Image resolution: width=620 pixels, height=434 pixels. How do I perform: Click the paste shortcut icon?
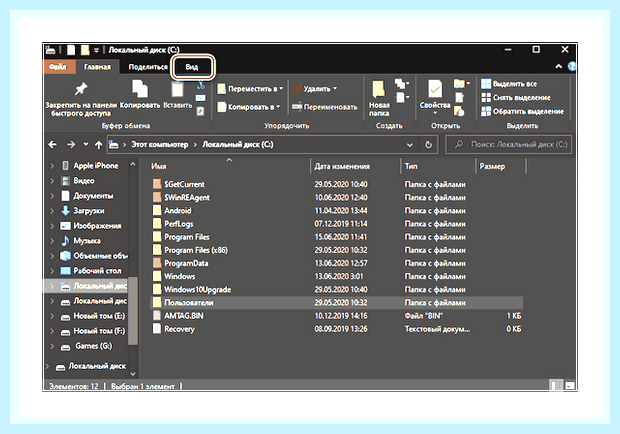(200, 111)
